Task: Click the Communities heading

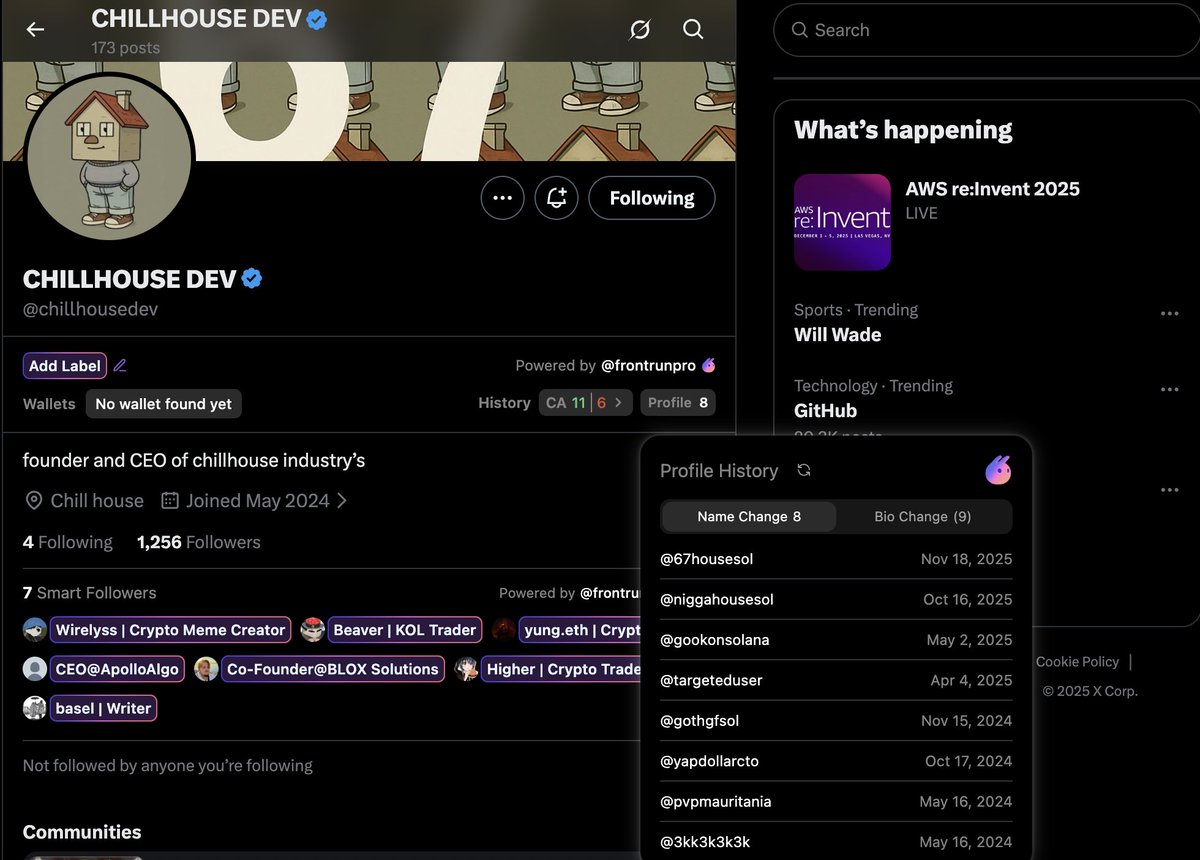Action: [x=82, y=832]
